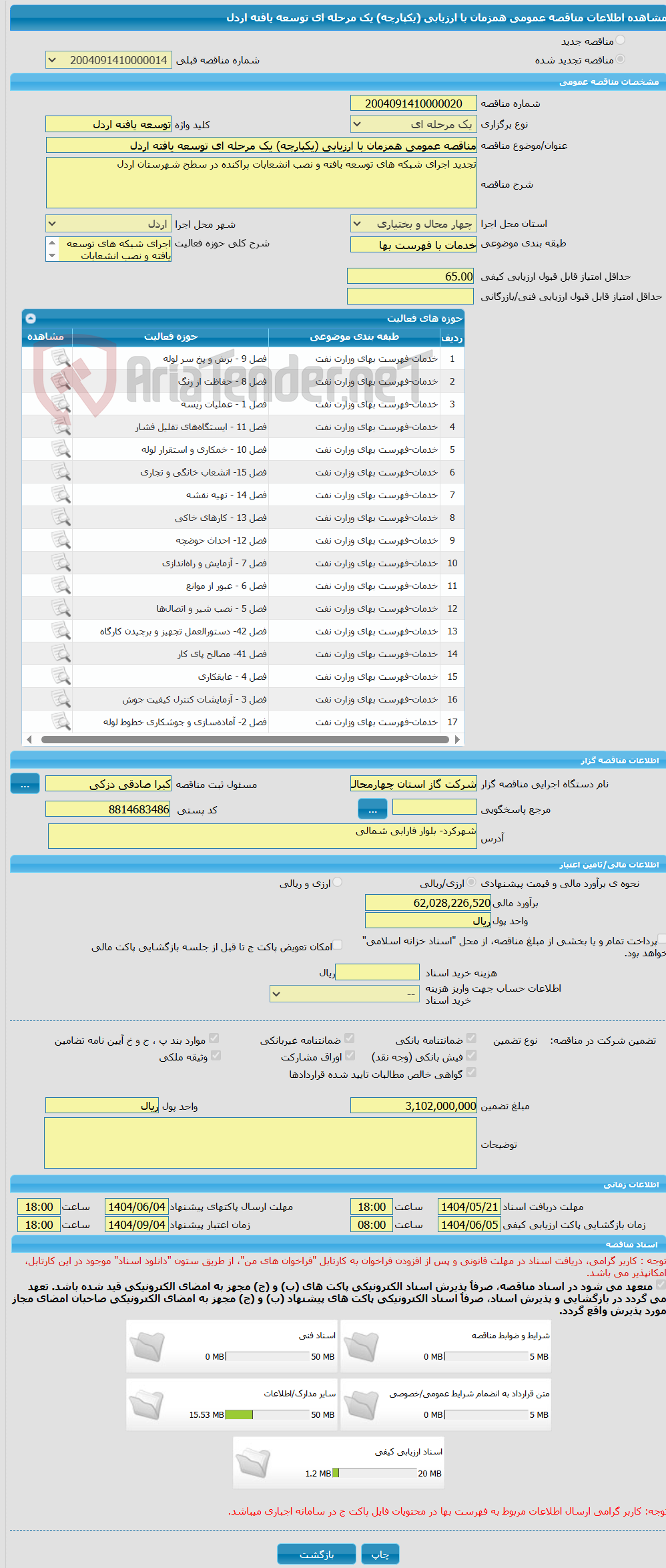This screenshot has width=666, height=1568.
Task: Click up arrow of شرح کلی حوزه فعالیت
Action: [x=52, y=243]
